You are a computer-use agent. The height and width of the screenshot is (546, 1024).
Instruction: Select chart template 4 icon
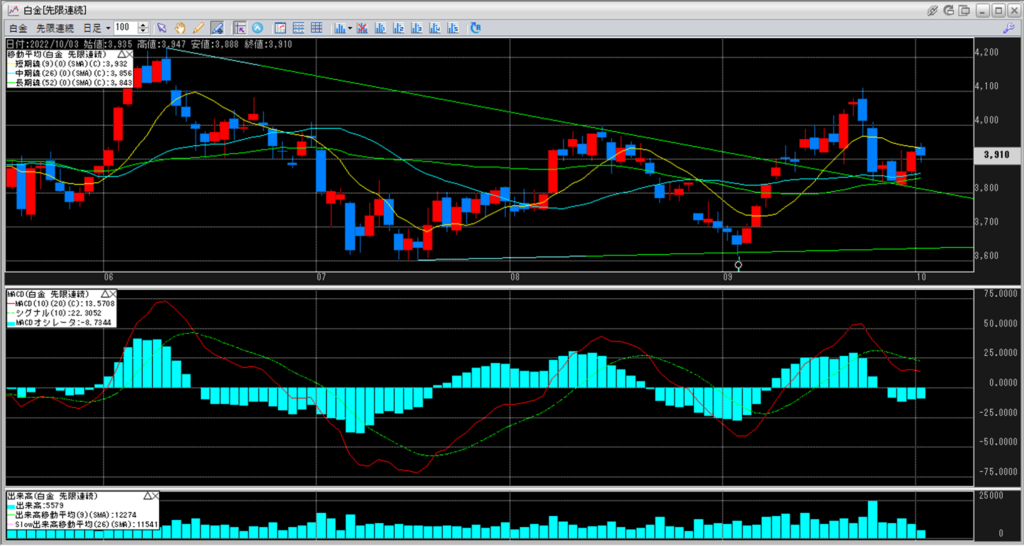pyautogui.click(x=436, y=28)
